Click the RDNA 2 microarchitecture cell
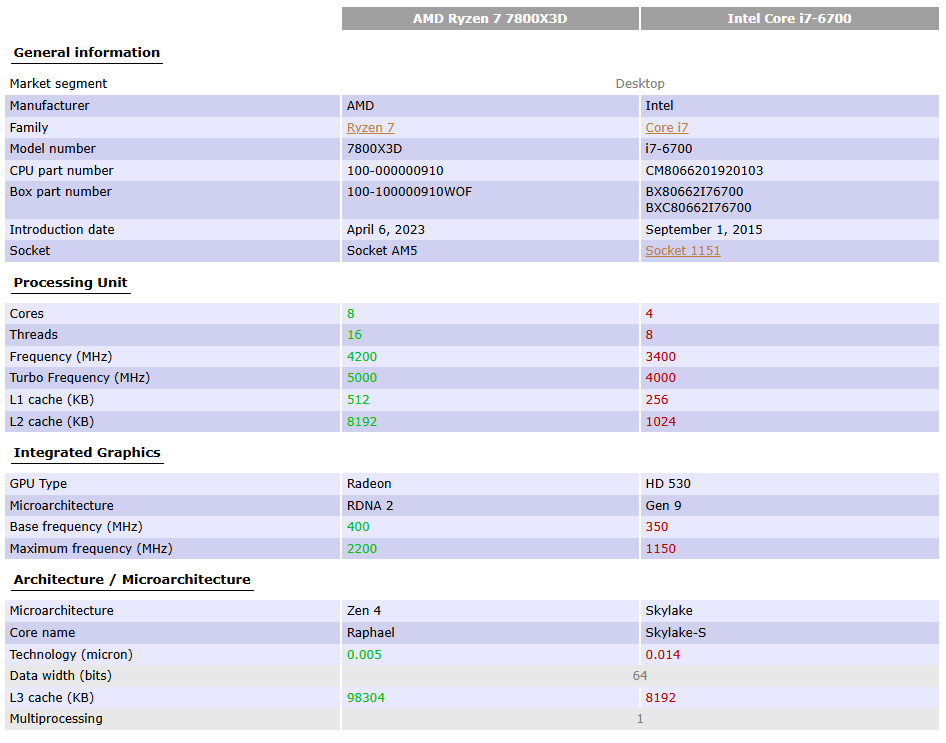The height and width of the screenshot is (743, 946). (x=370, y=506)
